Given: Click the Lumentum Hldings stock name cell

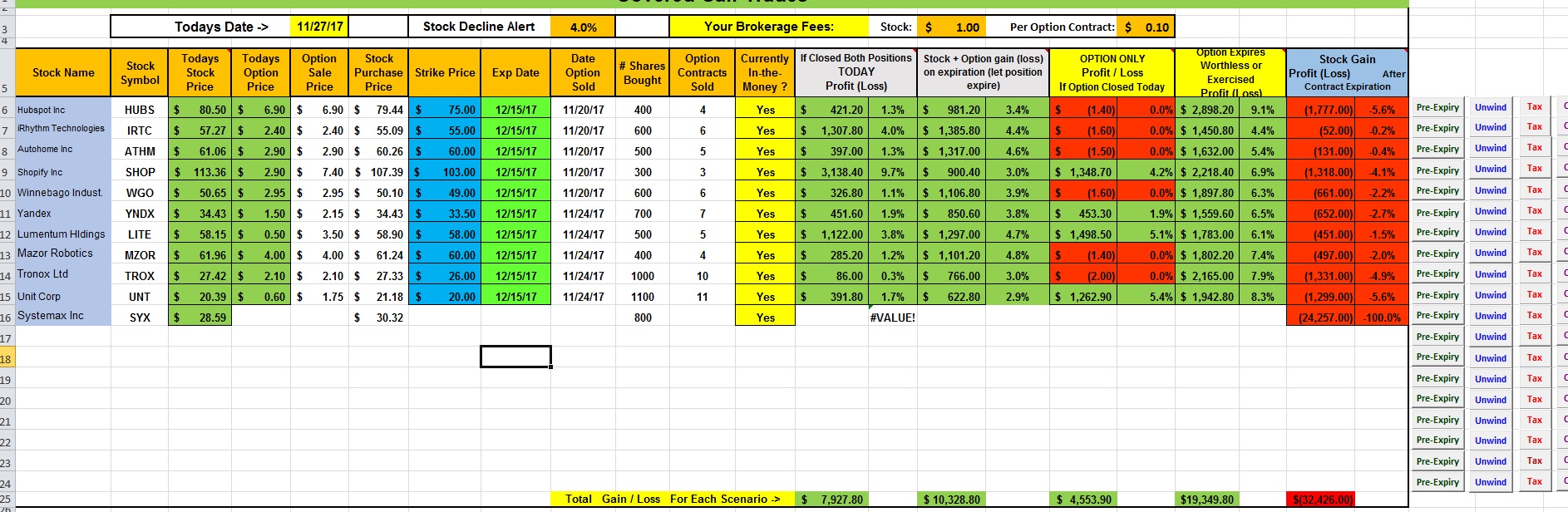Looking at the screenshot, I should click(x=62, y=234).
